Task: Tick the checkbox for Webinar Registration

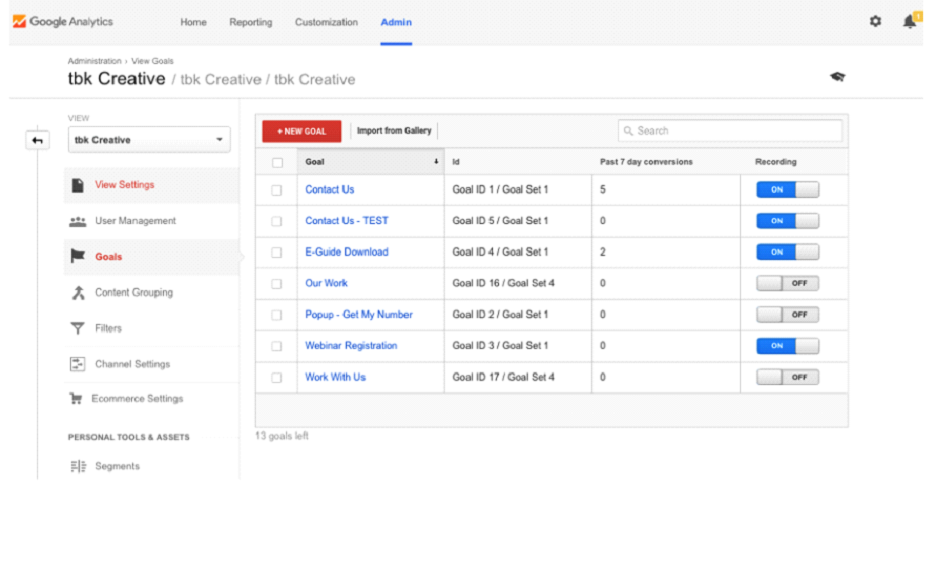Action: [x=276, y=346]
